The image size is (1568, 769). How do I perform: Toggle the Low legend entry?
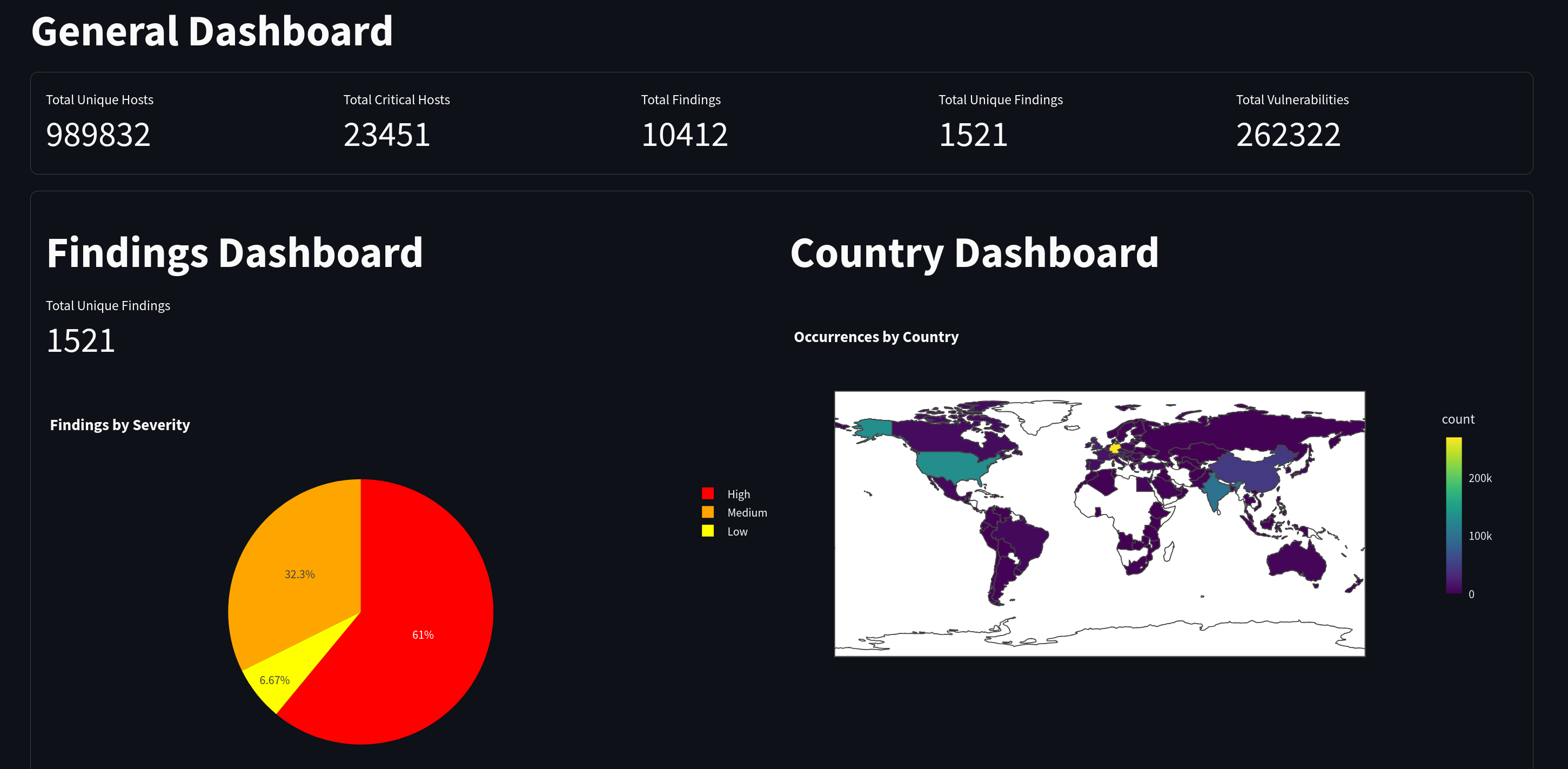pyautogui.click(x=736, y=532)
